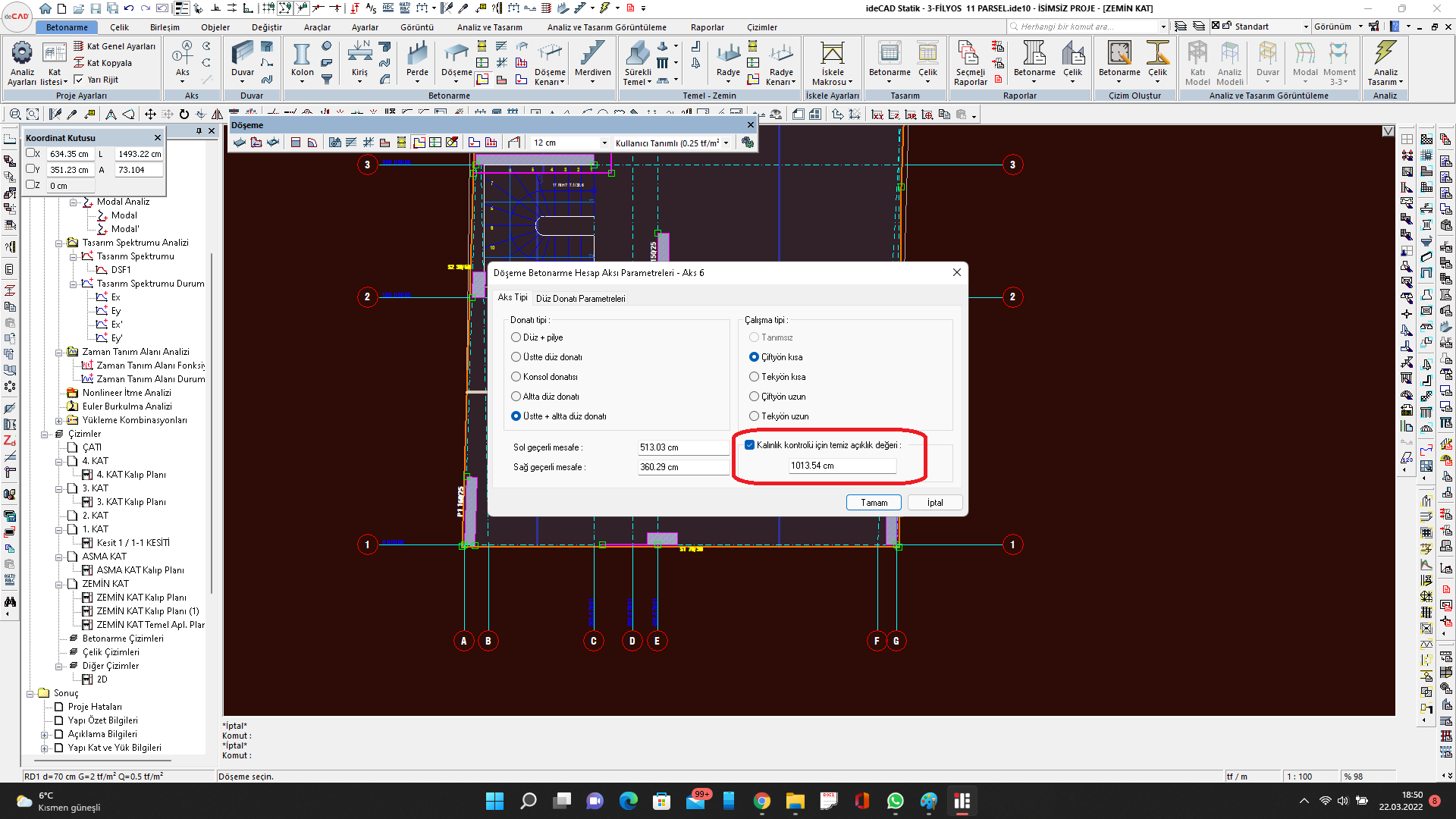1456x819 pixels.
Task: Open the Çelik ribbon tab
Action: point(119,27)
